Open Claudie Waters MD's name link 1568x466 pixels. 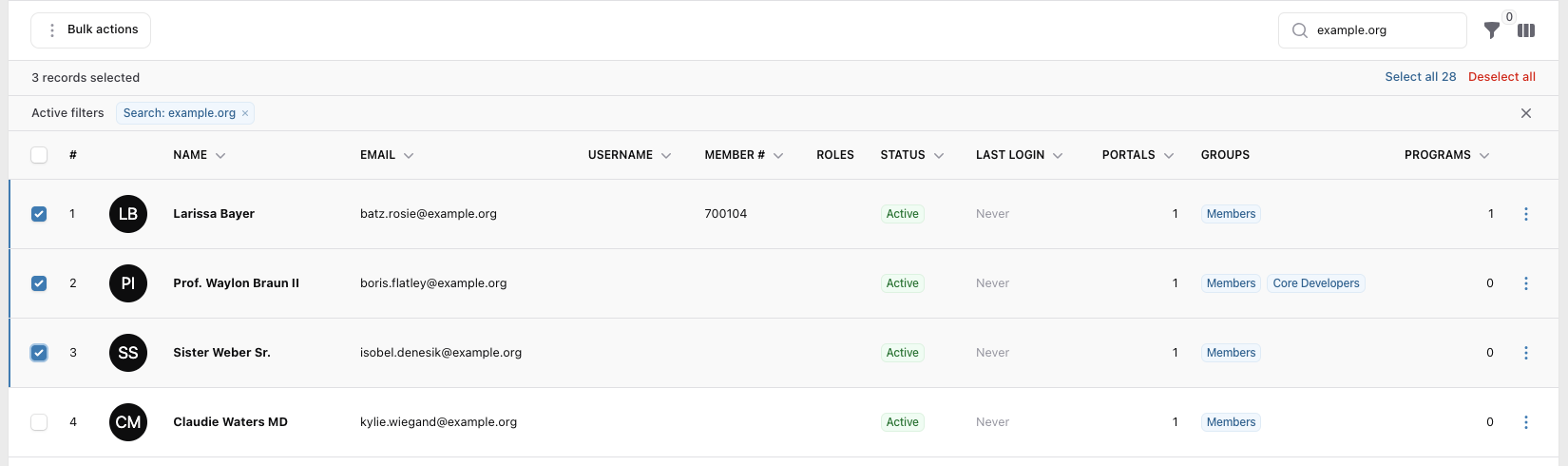(x=230, y=422)
